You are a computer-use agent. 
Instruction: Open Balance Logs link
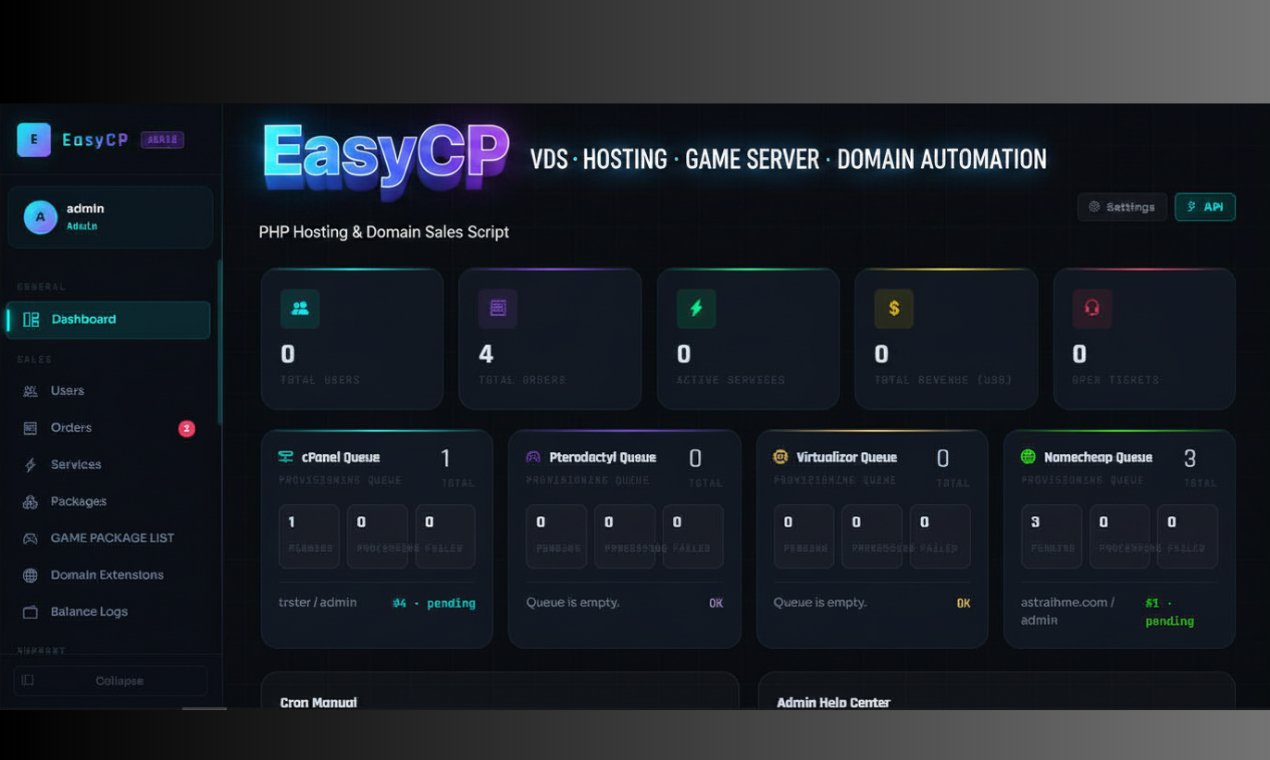coord(89,612)
